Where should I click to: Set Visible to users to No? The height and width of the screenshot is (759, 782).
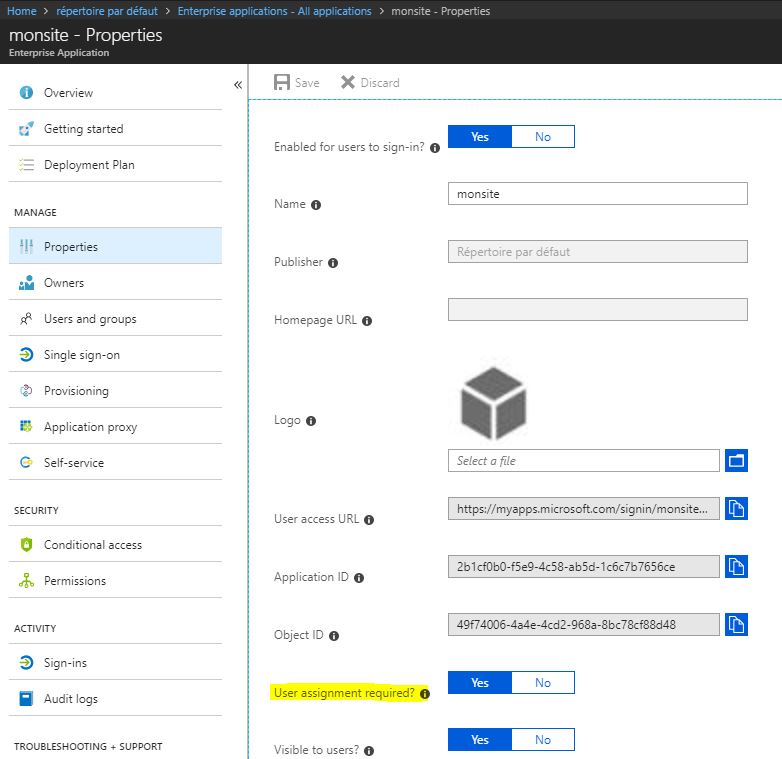tap(543, 740)
